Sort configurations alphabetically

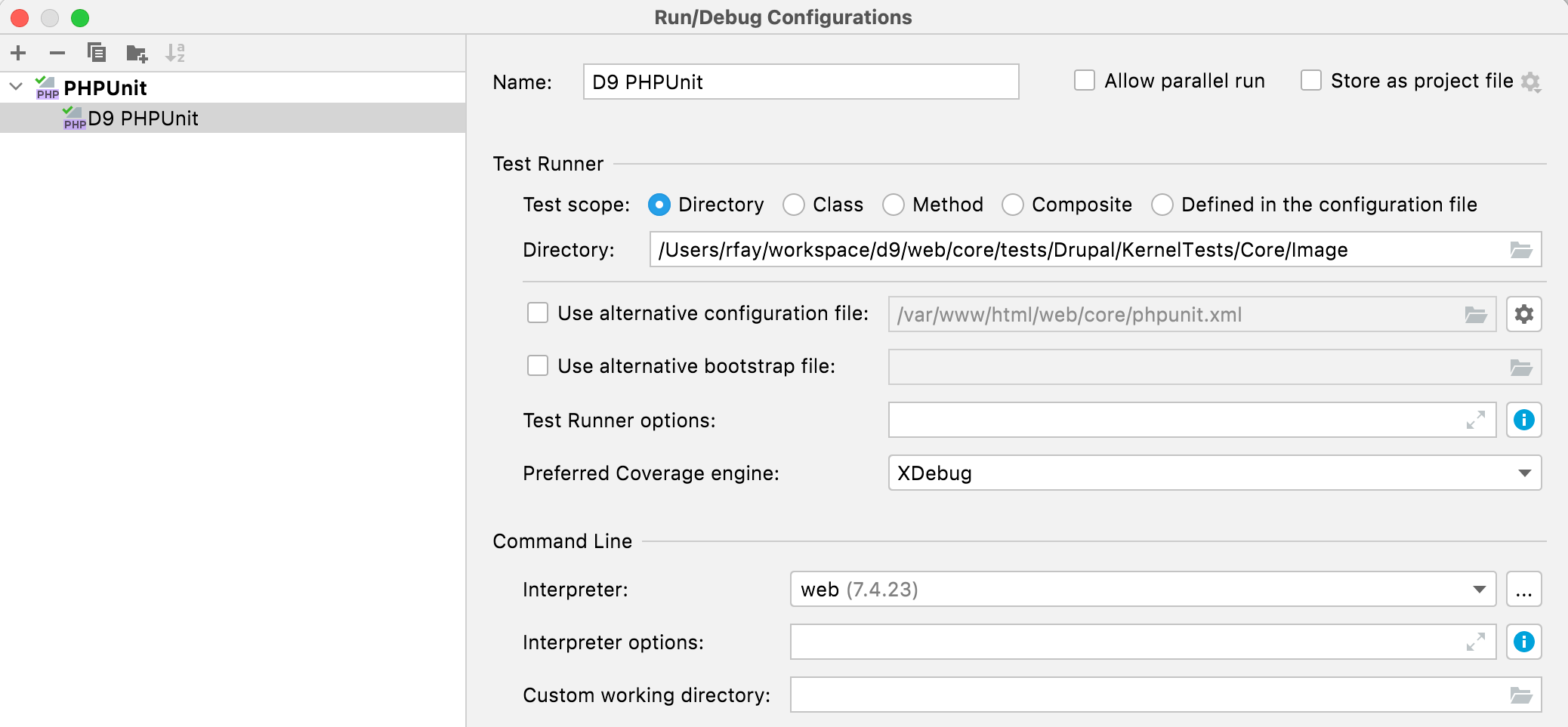pyautogui.click(x=177, y=53)
